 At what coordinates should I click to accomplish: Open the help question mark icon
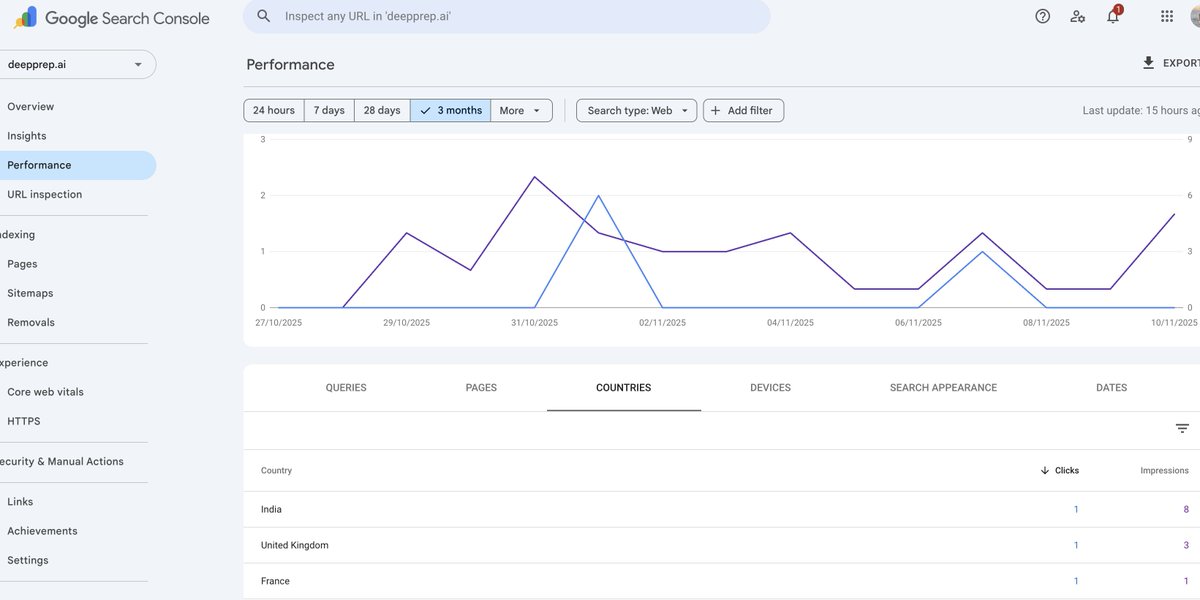tap(1043, 16)
